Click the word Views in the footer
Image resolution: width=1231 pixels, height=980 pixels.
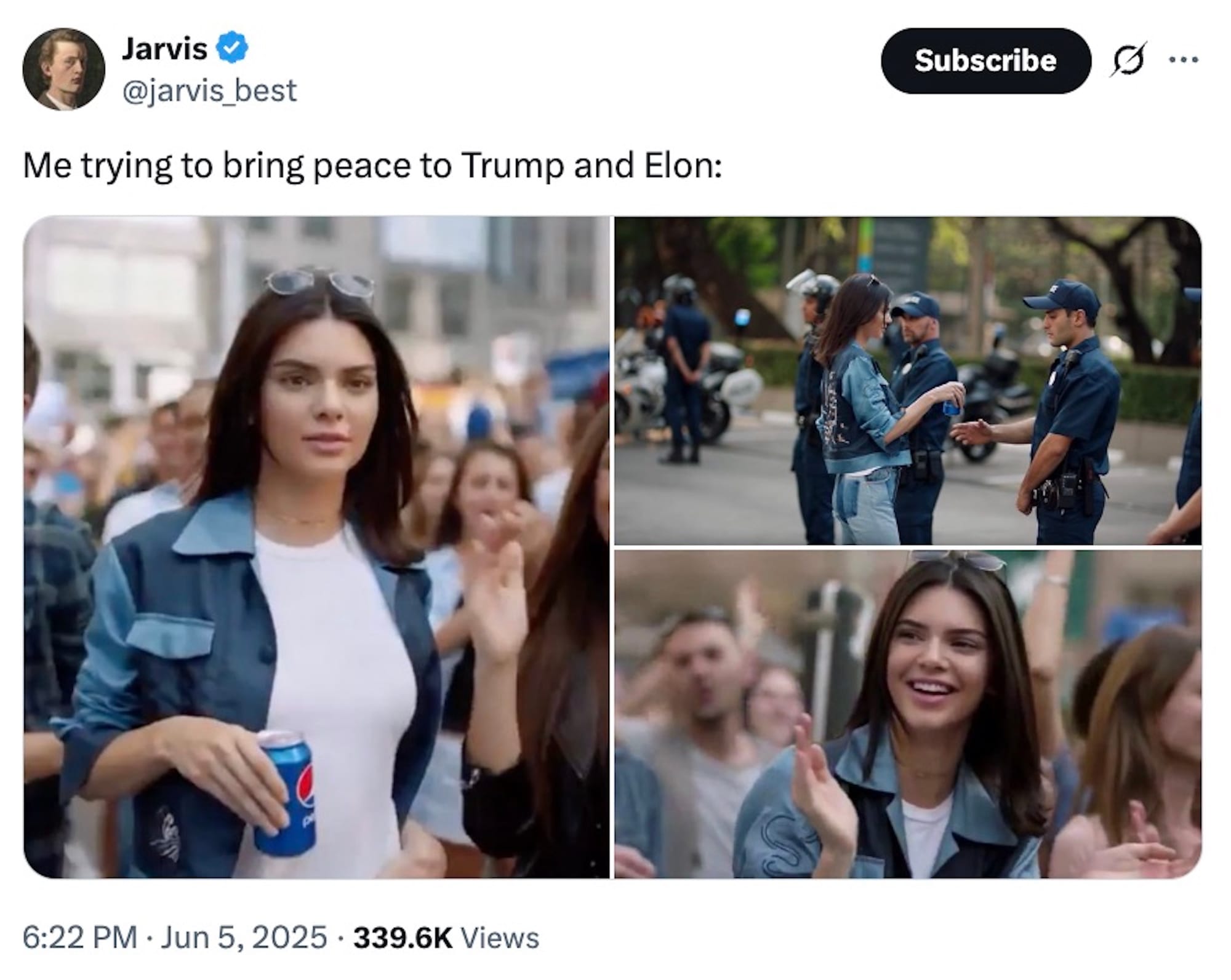500,938
